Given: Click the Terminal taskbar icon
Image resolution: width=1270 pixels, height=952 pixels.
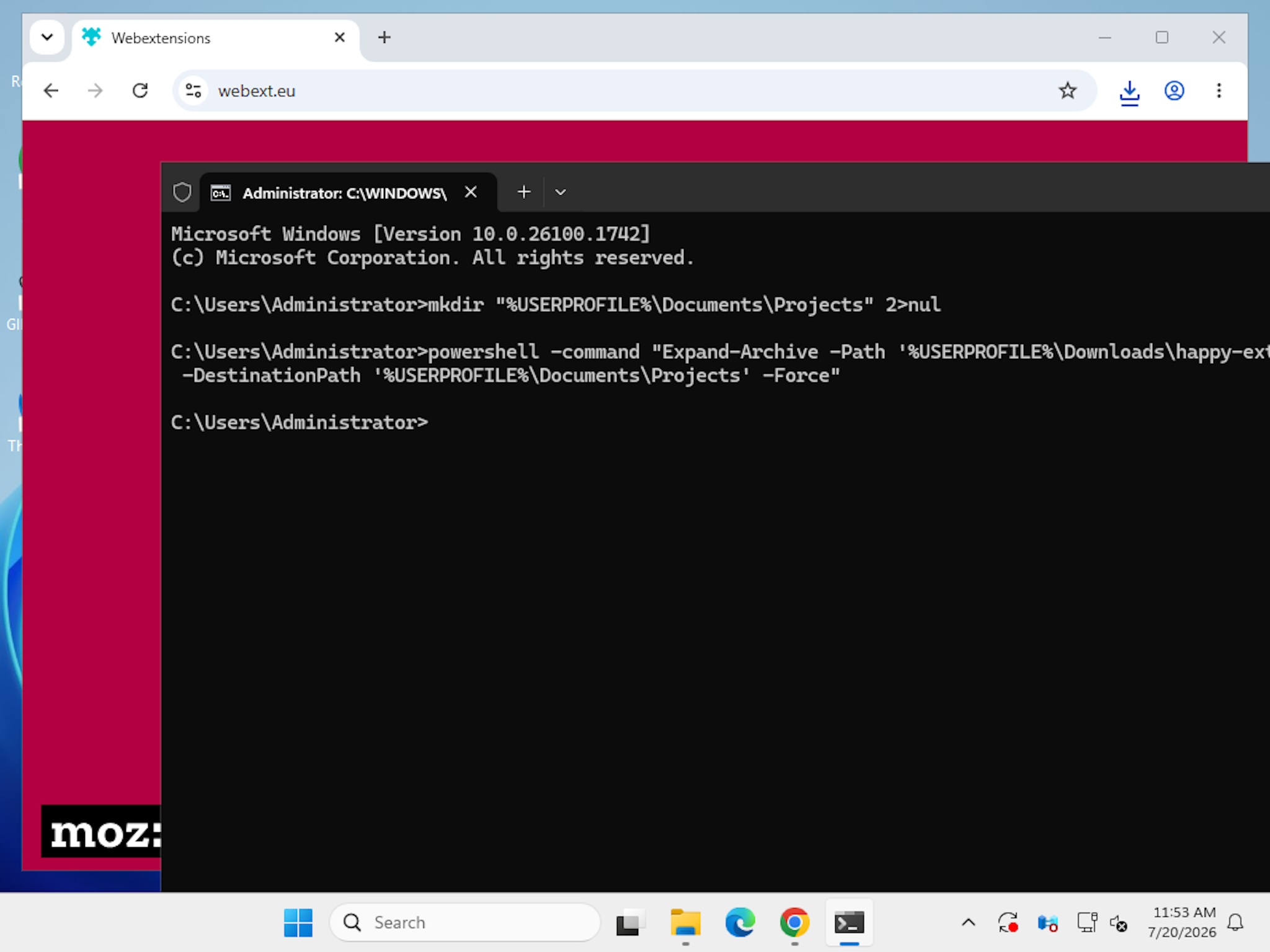Looking at the screenshot, I should pyautogui.click(x=849, y=922).
